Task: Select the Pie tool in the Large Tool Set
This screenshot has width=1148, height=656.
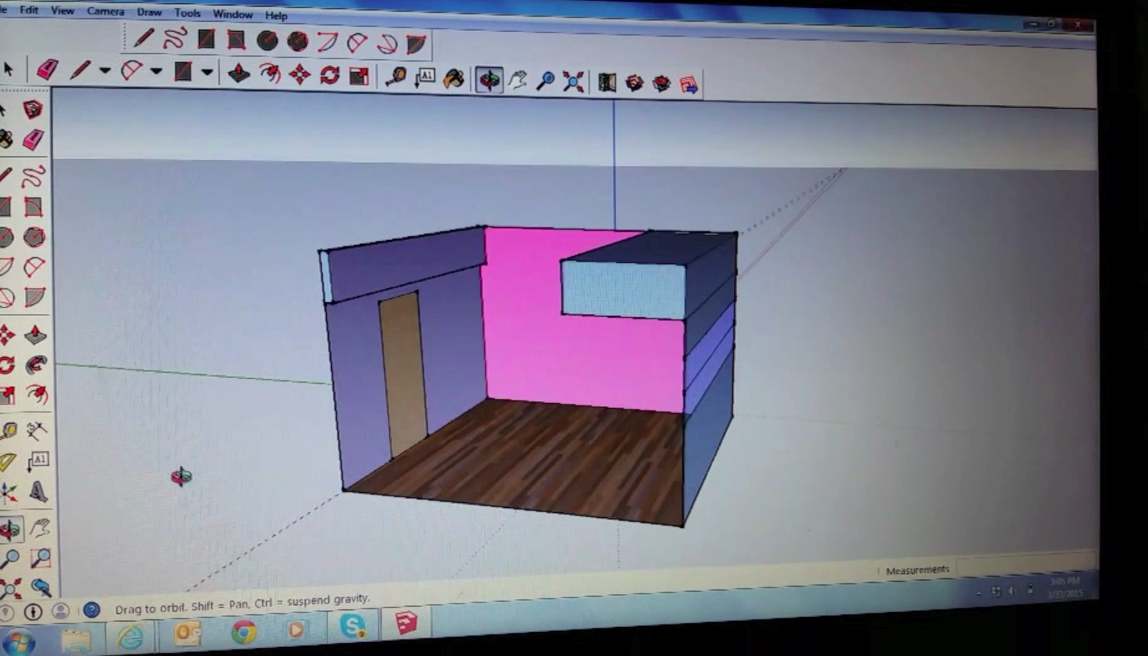Action: pos(34,297)
